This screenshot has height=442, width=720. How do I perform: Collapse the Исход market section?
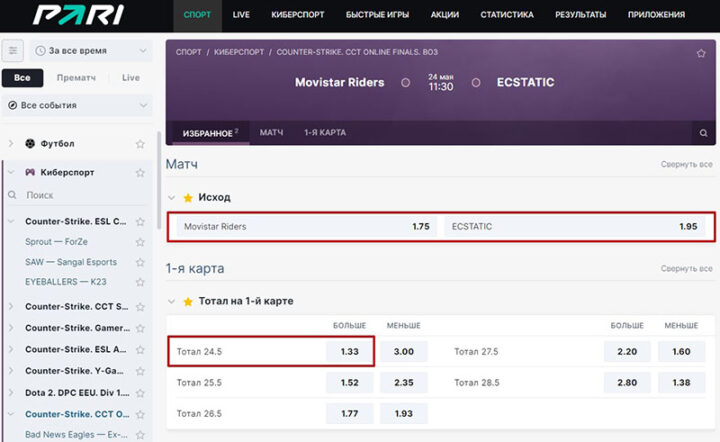coord(173,198)
